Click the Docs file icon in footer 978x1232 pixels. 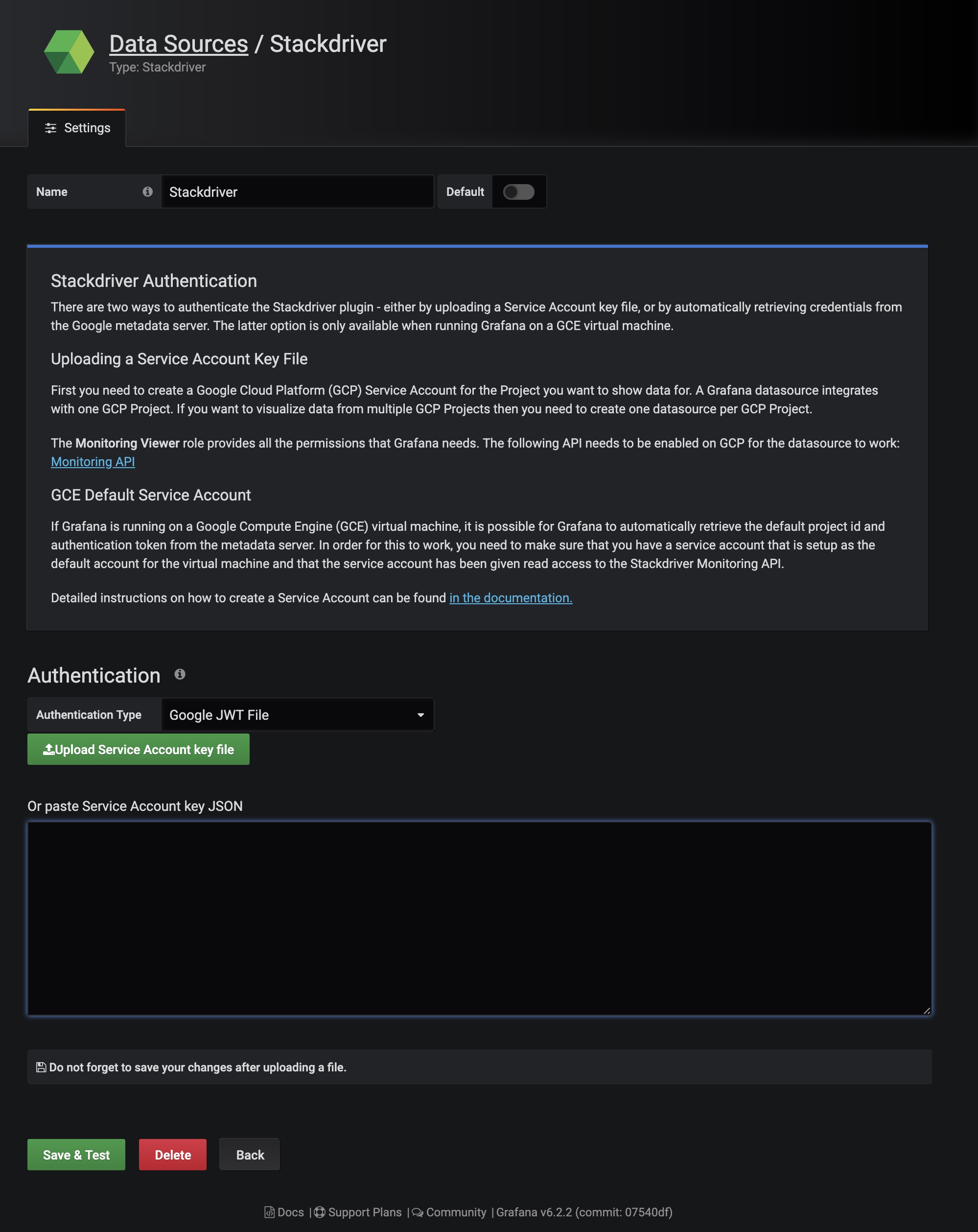pyautogui.click(x=269, y=1212)
